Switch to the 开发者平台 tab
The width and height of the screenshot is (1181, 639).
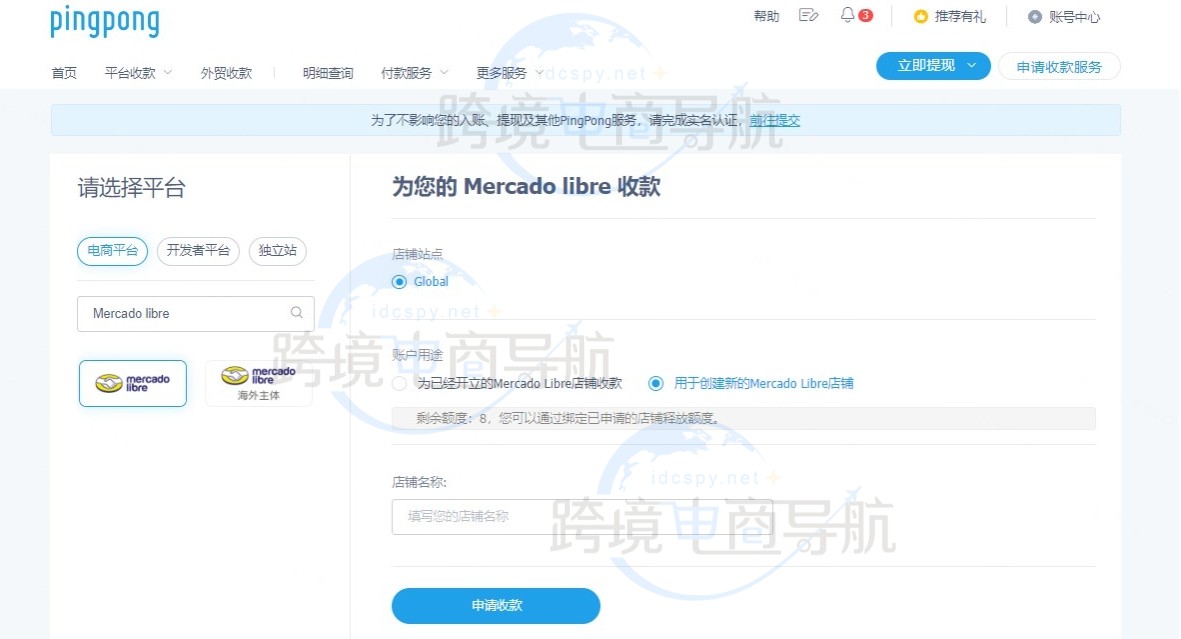[x=198, y=251]
